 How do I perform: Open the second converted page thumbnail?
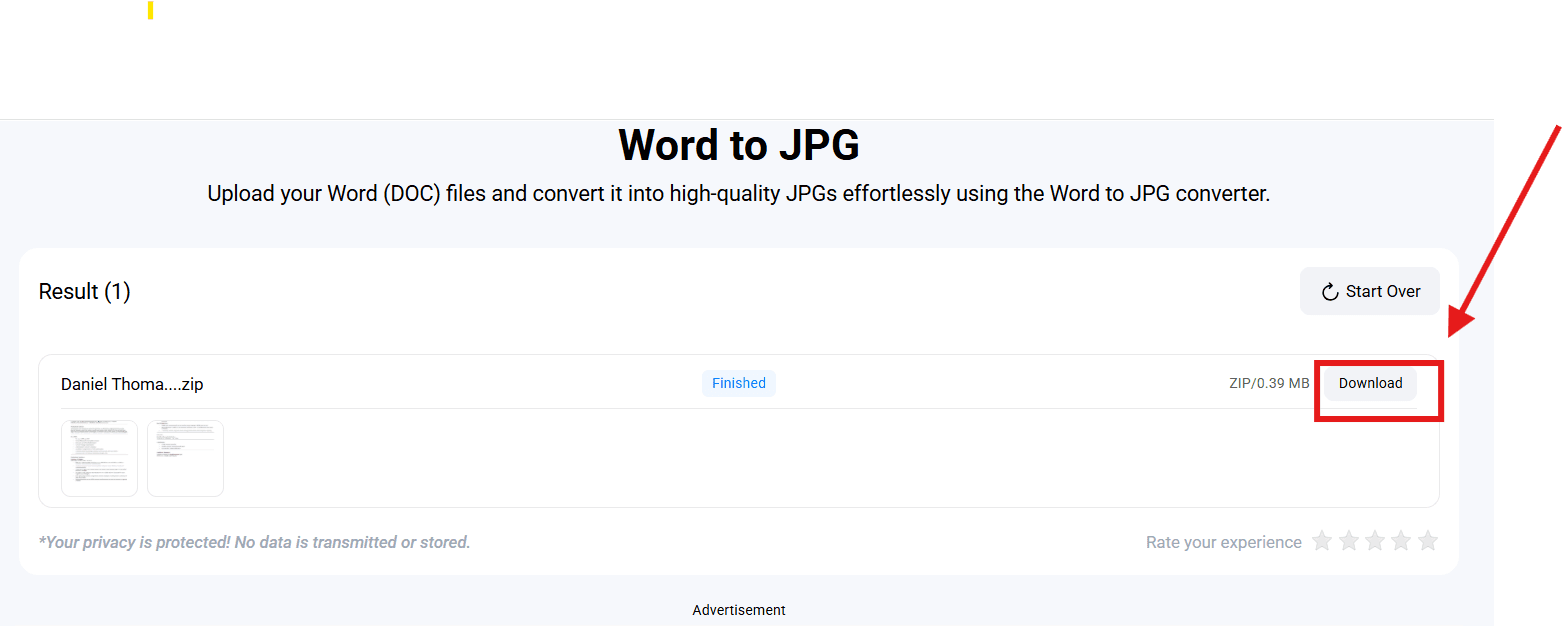click(x=185, y=458)
